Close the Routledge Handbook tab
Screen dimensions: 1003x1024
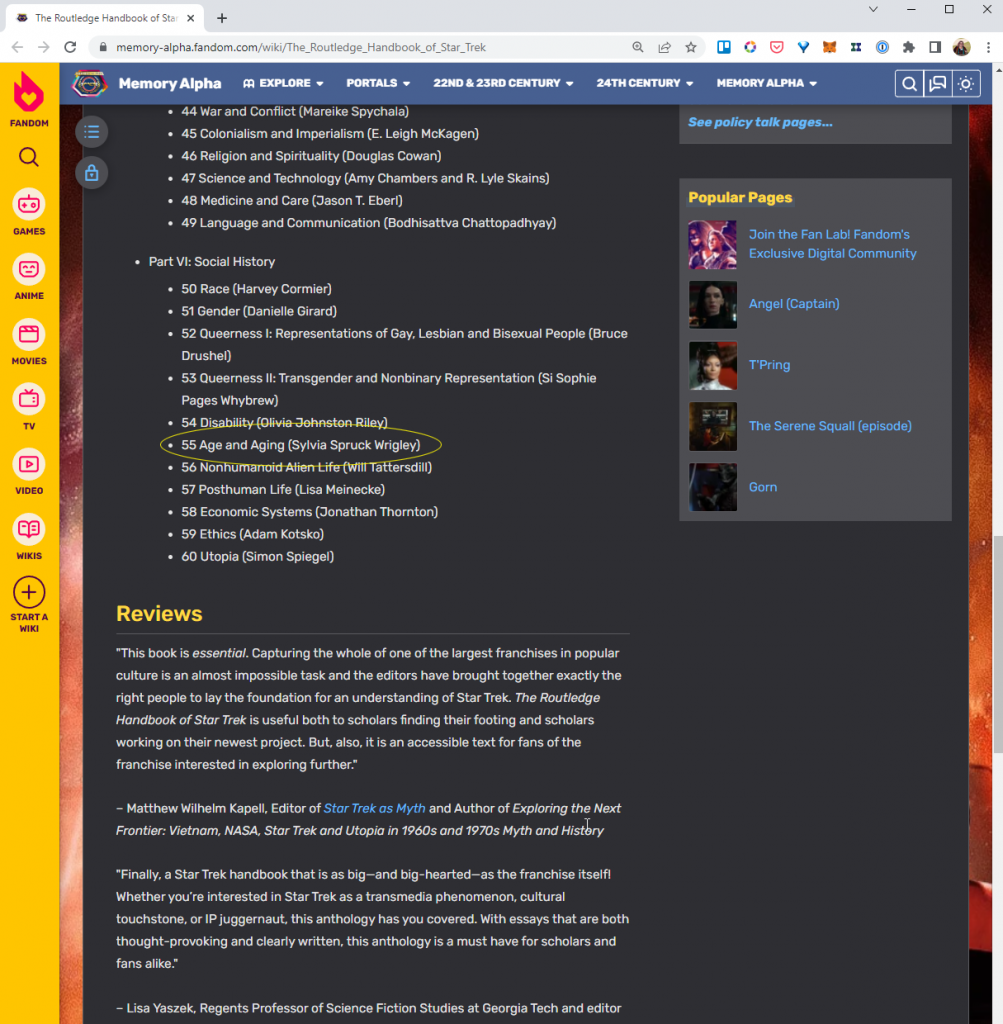coord(191,18)
